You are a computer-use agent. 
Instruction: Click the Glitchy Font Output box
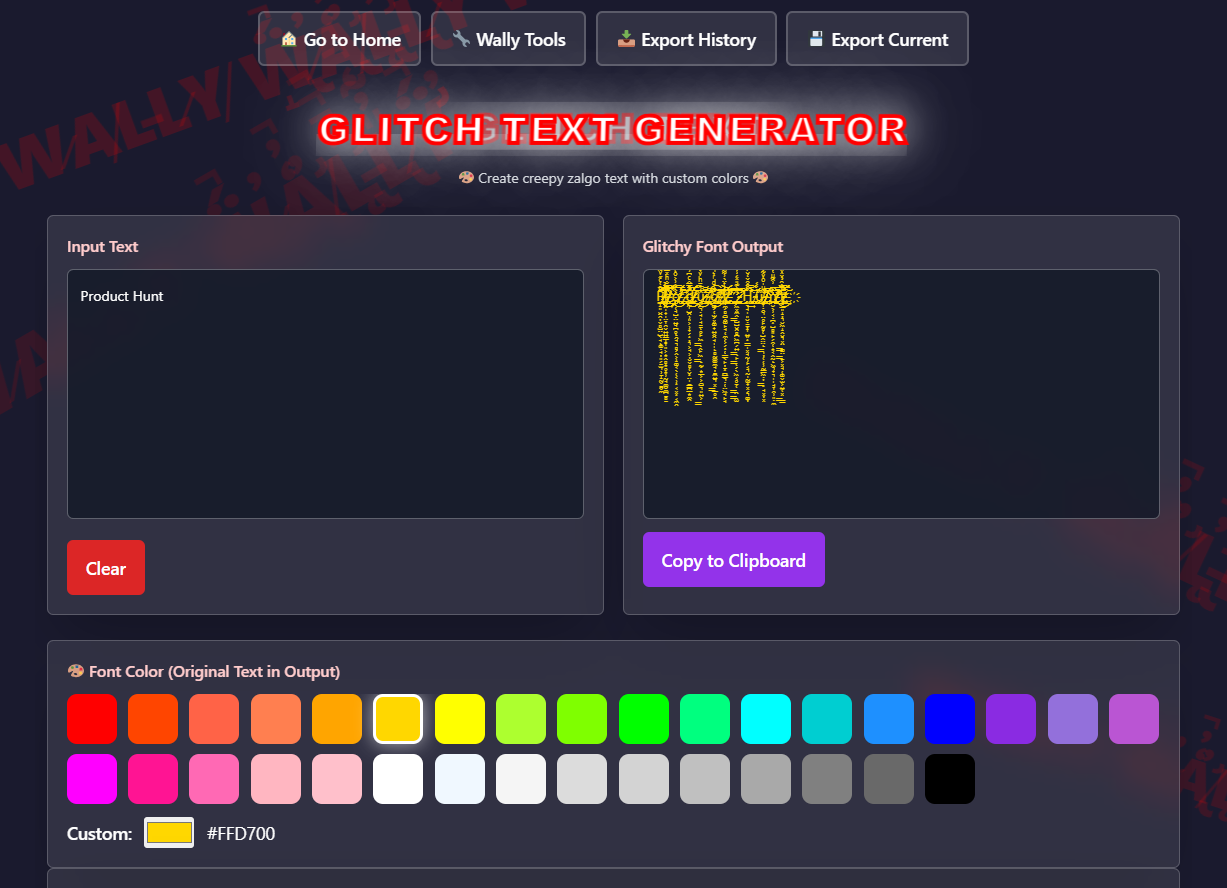point(901,394)
